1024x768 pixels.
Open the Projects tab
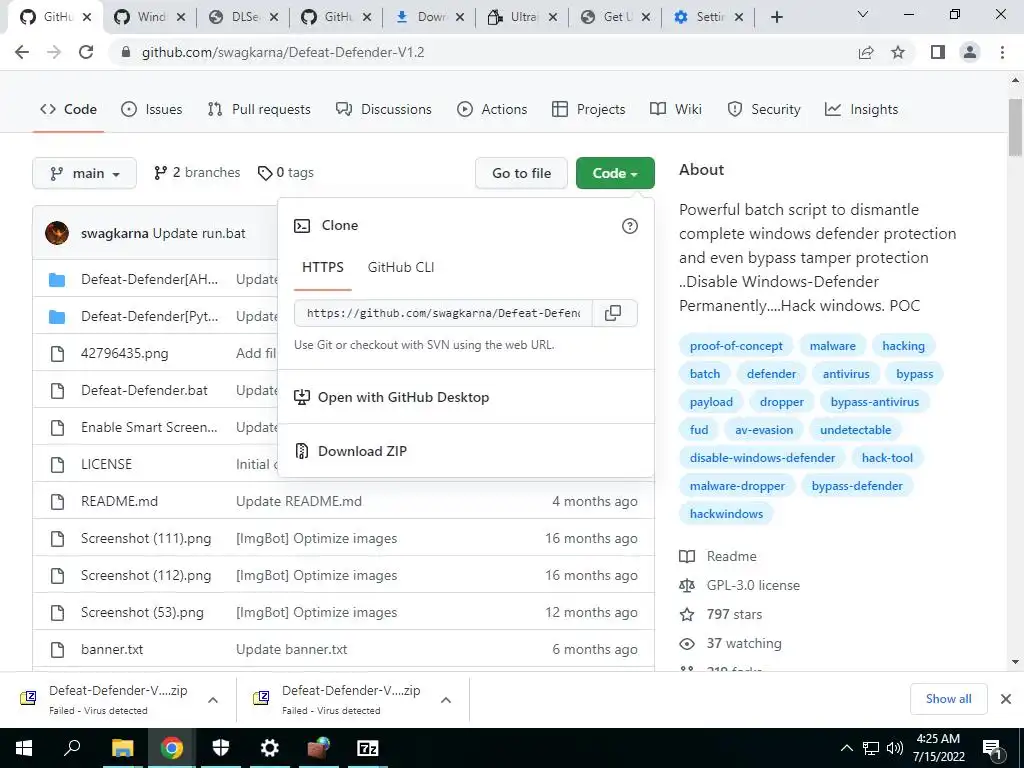coord(588,109)
